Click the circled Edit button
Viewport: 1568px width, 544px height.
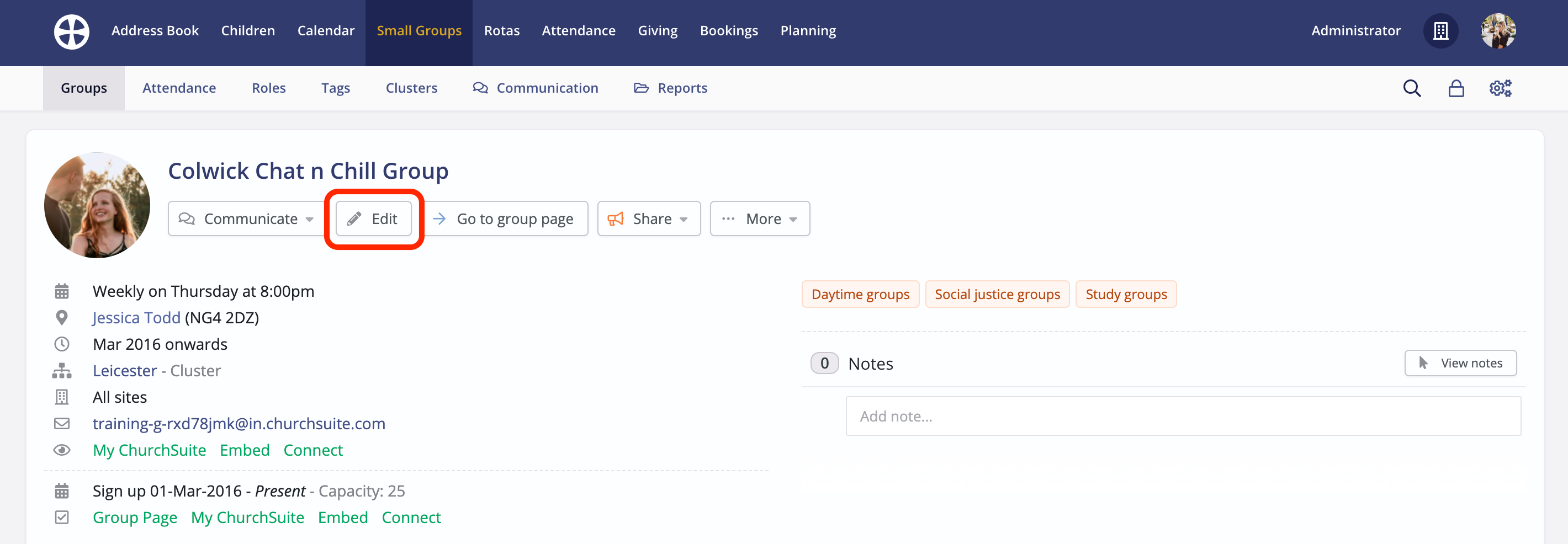click(373, 218)
